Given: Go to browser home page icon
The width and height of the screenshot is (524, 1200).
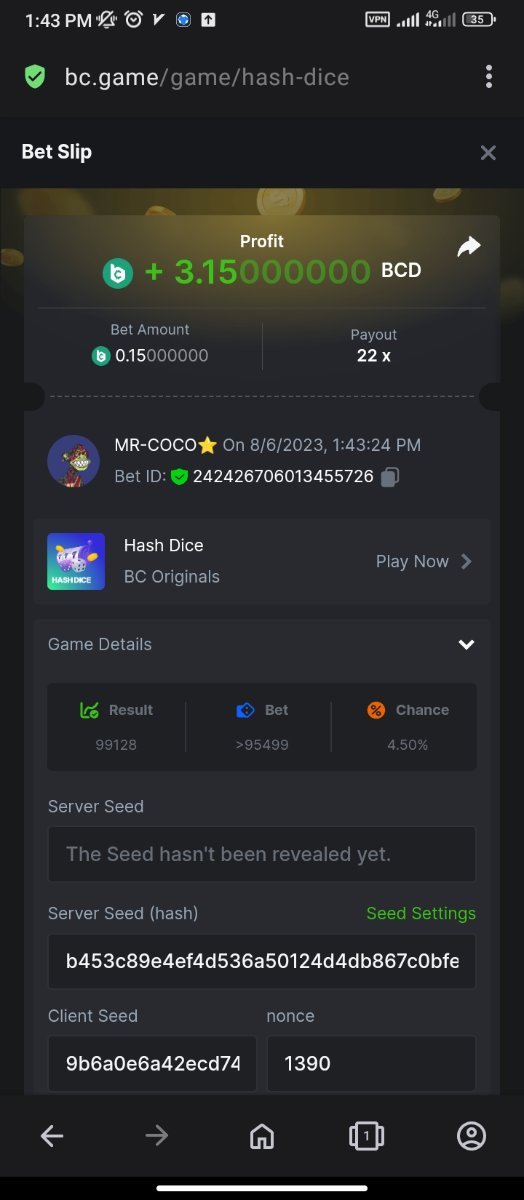Looking at the screenshot, I should pos(262,1135).
